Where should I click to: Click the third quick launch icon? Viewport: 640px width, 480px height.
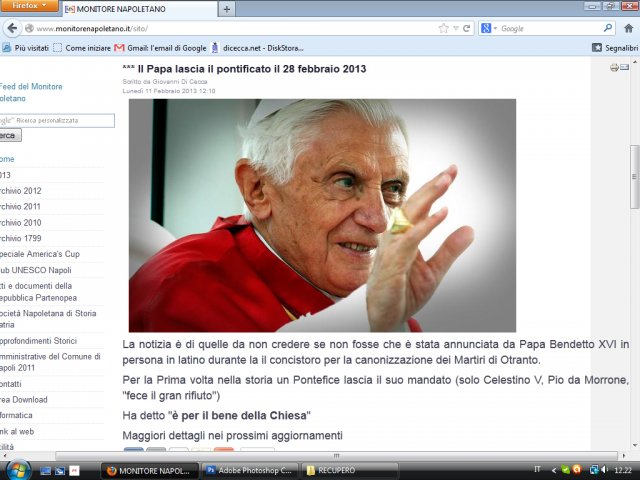click(x=74, y=471)
